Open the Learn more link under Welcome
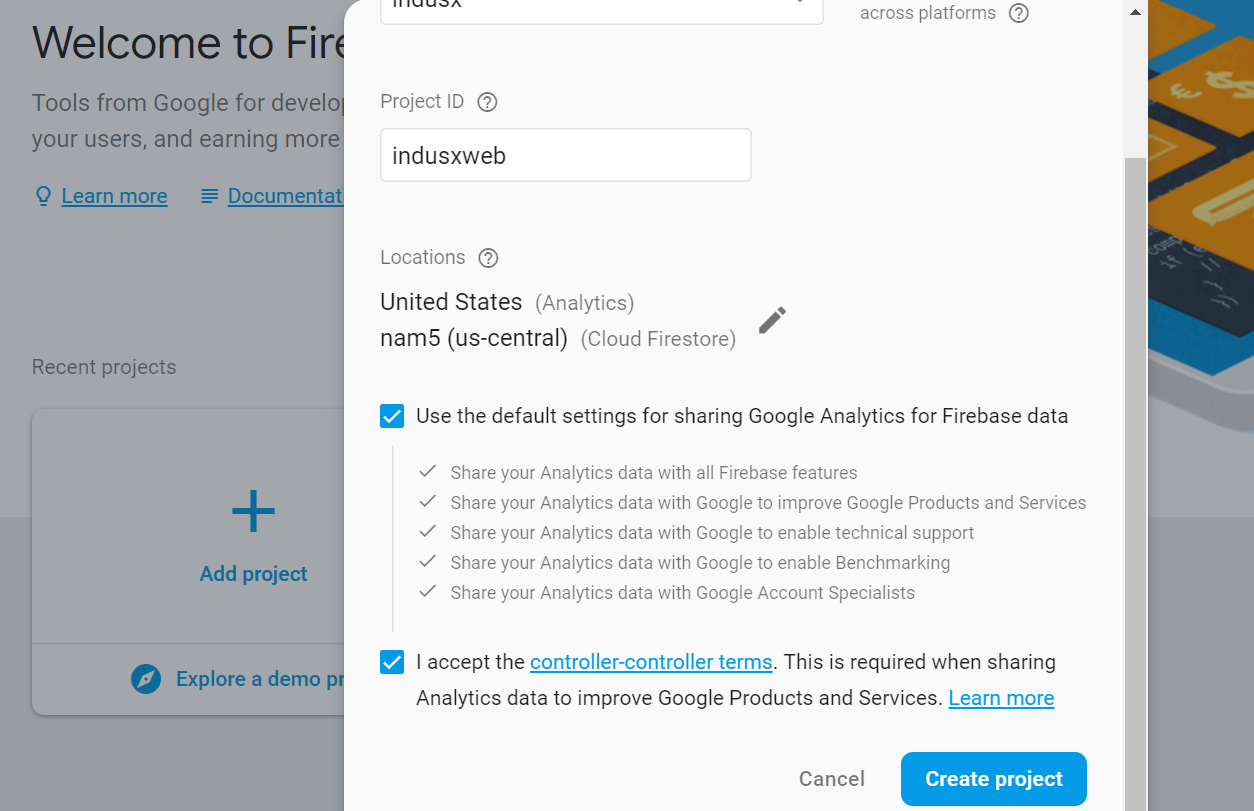Screen dimensions: 1254x811 click(114, 196)
